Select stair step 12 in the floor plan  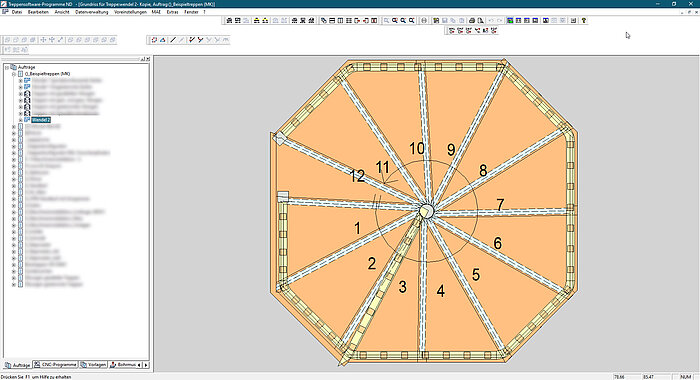point(357,176)
